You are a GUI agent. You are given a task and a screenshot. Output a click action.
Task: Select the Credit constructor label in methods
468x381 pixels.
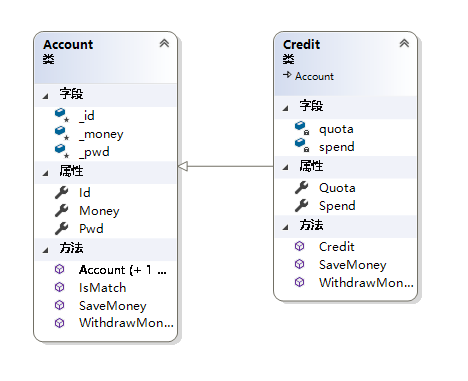coord(337,247)
